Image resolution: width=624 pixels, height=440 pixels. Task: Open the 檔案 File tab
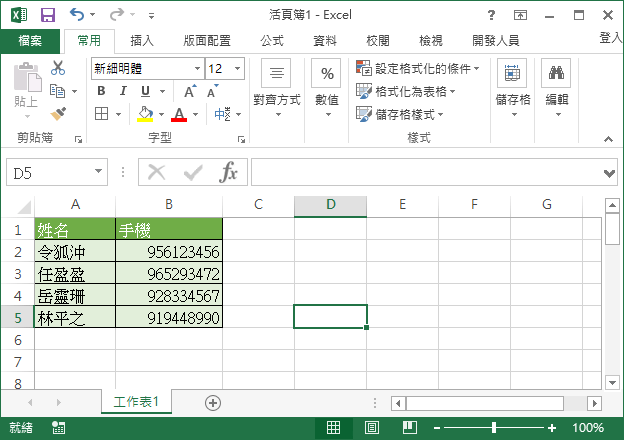(x=30, y=41)
